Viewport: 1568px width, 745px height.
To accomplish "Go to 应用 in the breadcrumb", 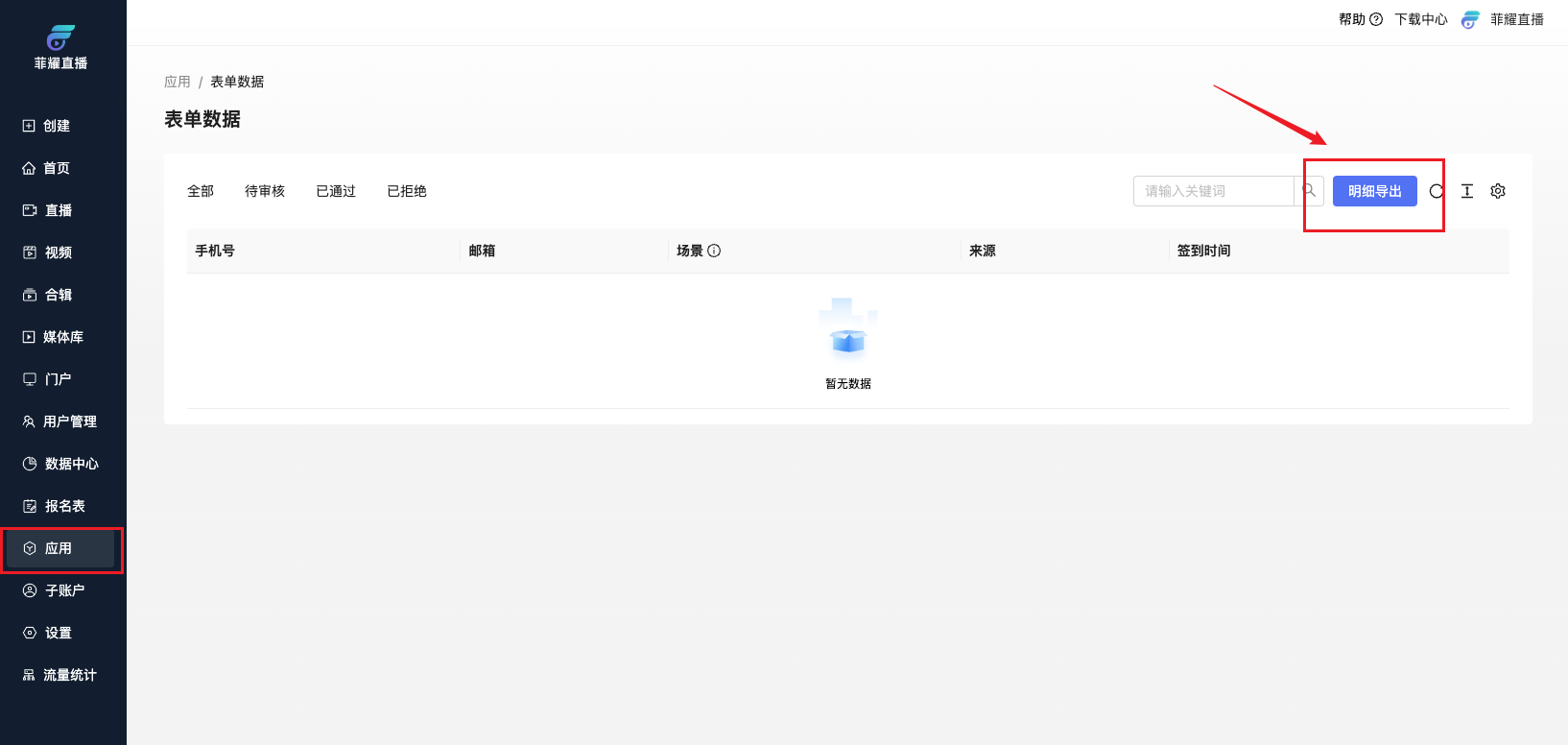I will [178, 82].
